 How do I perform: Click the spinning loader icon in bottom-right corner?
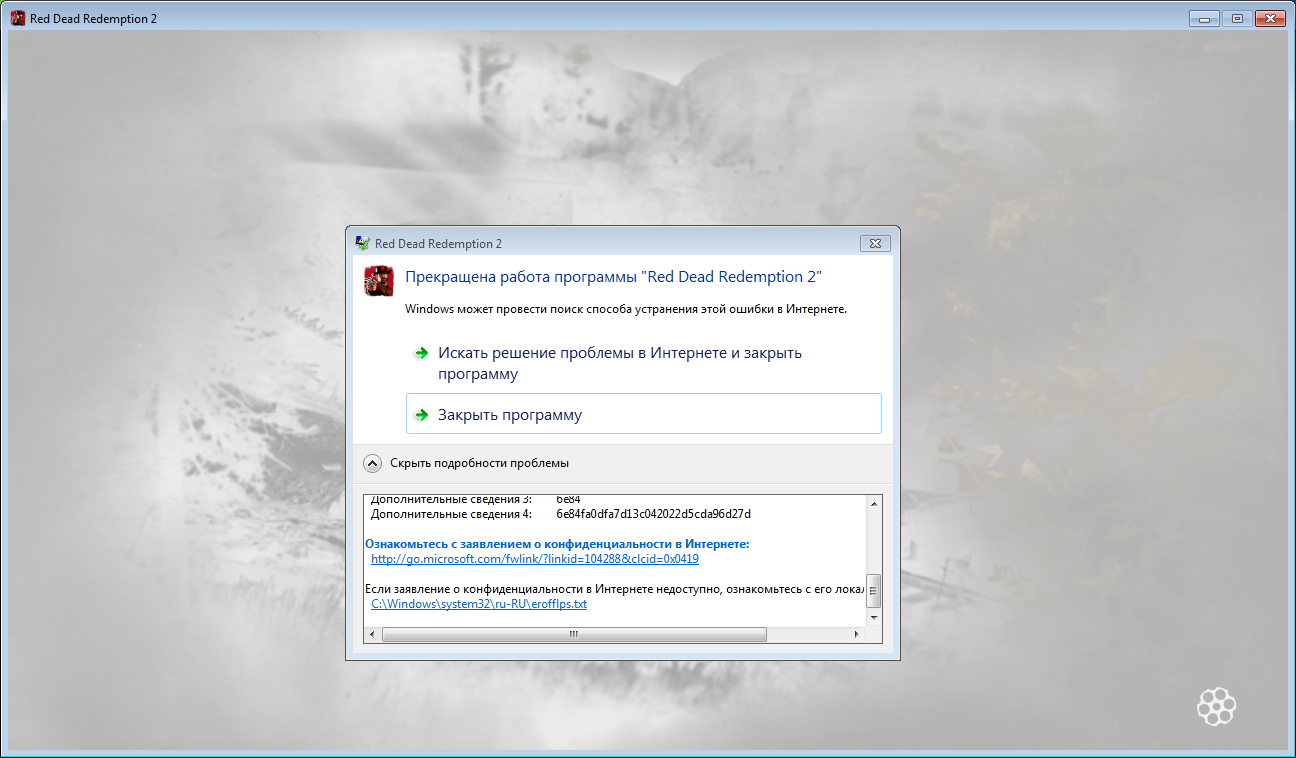[x=1216, y=706]
